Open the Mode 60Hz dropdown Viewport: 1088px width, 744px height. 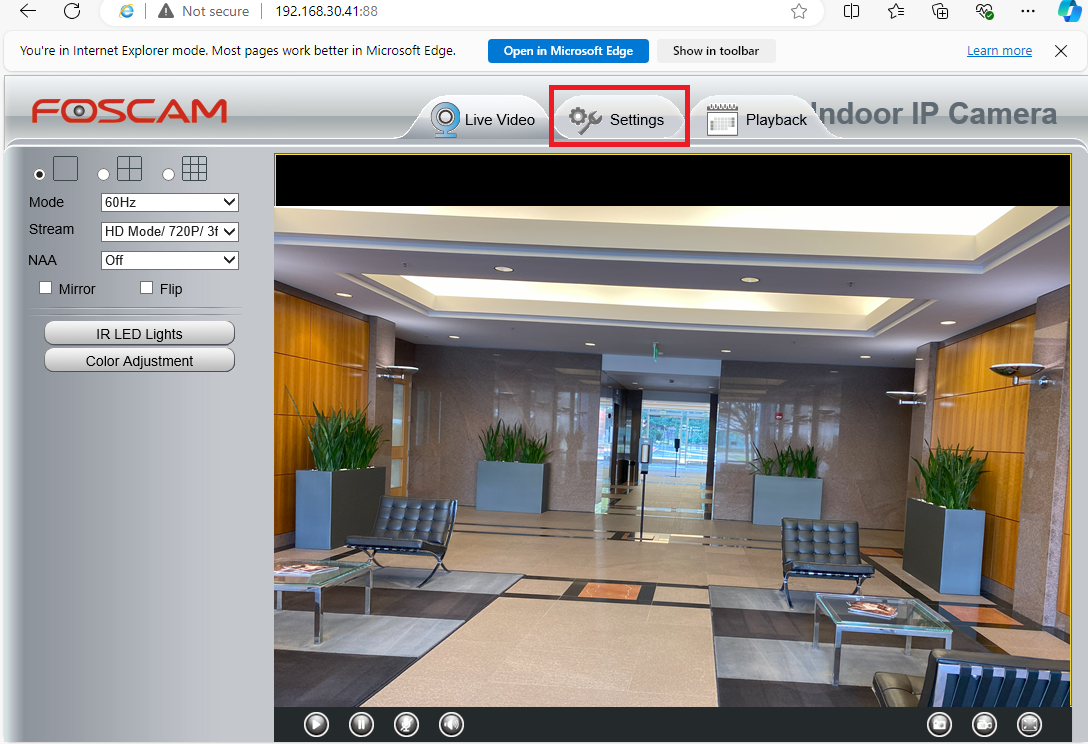[170, 202]
